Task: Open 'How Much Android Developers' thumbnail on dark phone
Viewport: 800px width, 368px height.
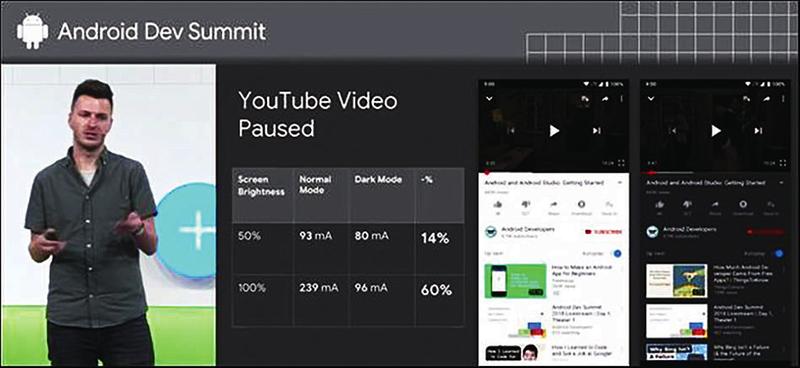Action: click(x=677, y=281)
